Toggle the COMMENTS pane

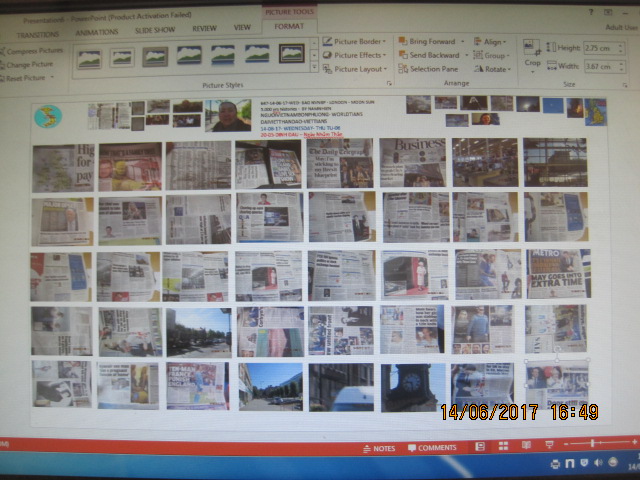point(432,448)
